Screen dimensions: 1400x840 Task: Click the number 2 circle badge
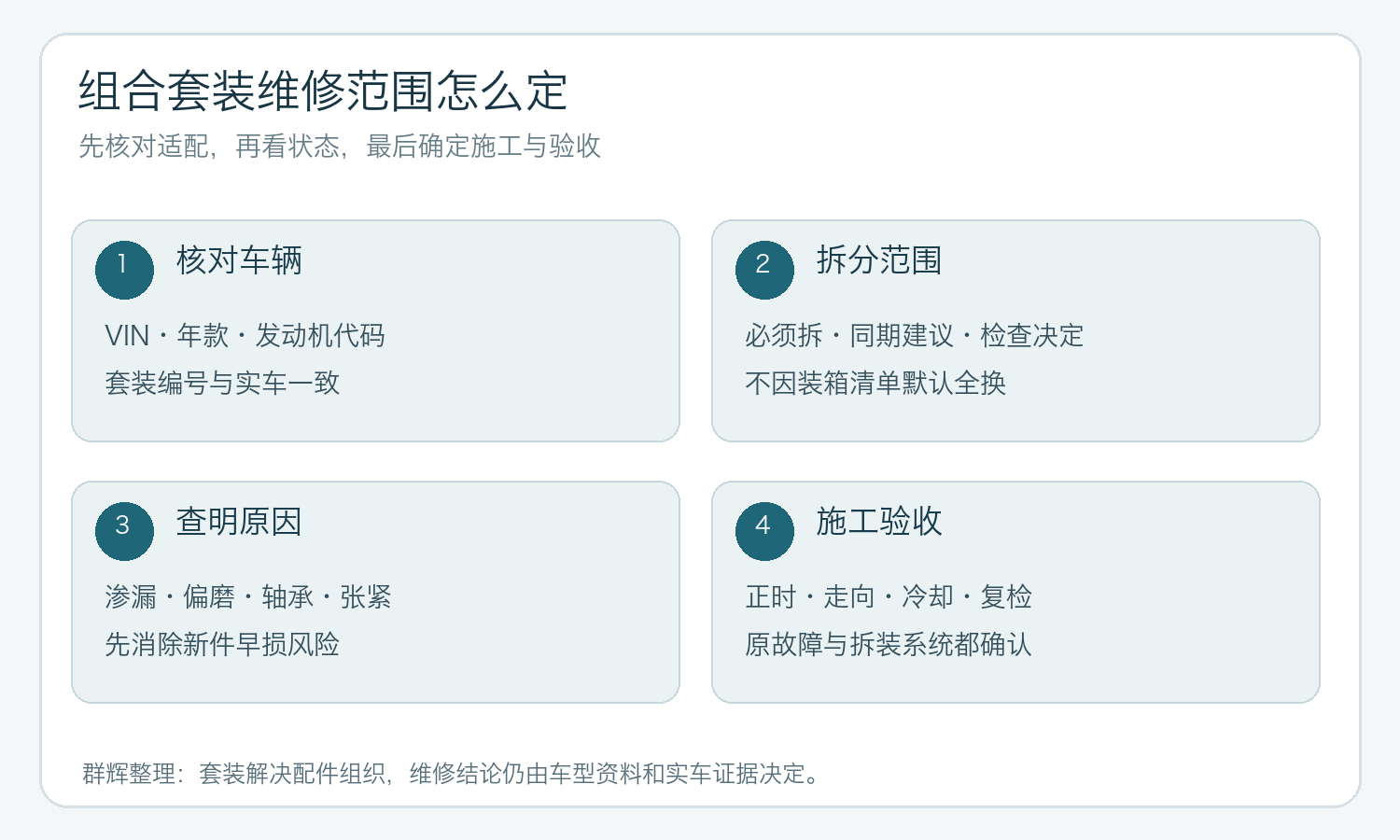point(764,270)
